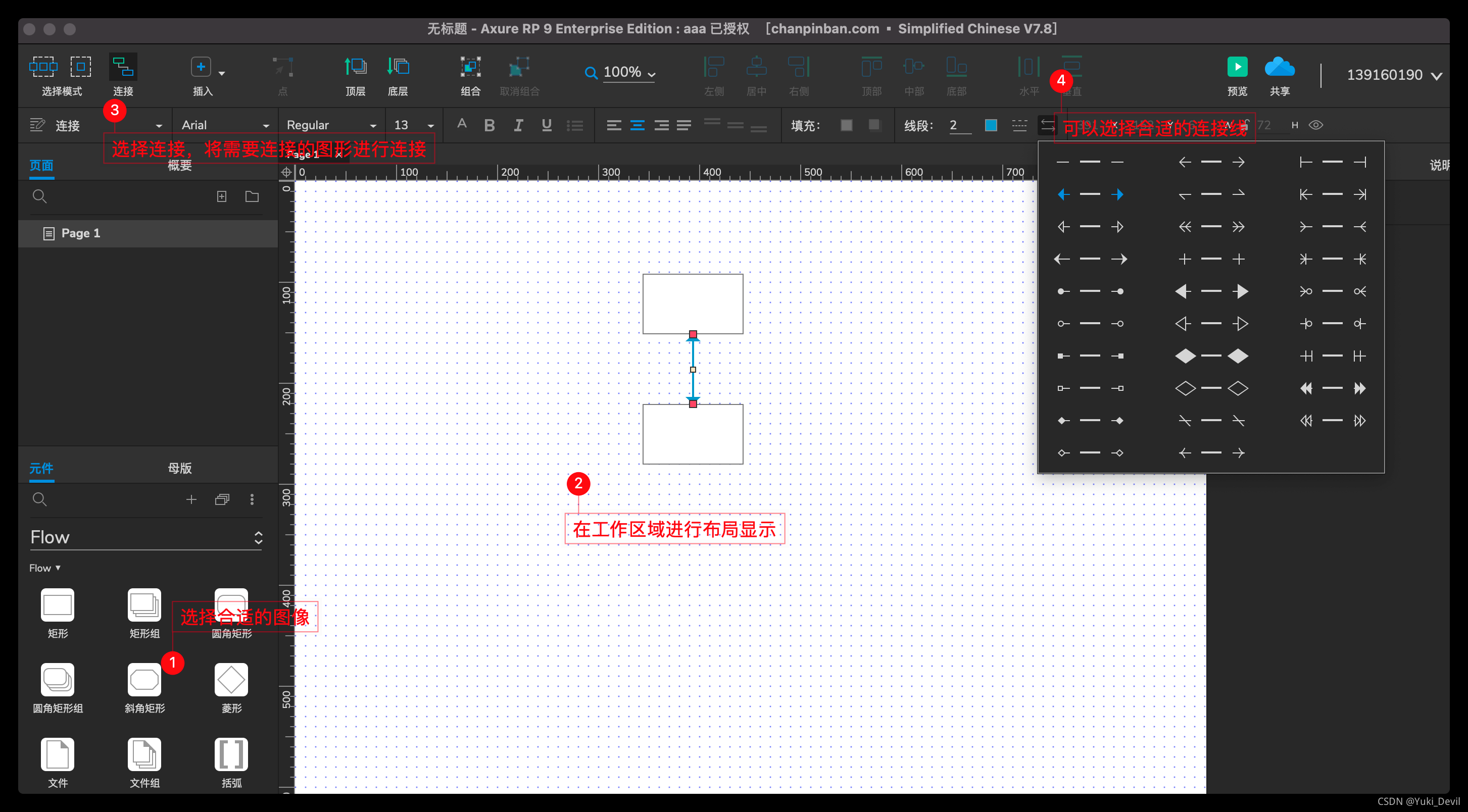This screenshot has height=812, width=1468.
Task: Select Page 1 in the pages tree
Action: pyautogui.click(x=80, y=233)
